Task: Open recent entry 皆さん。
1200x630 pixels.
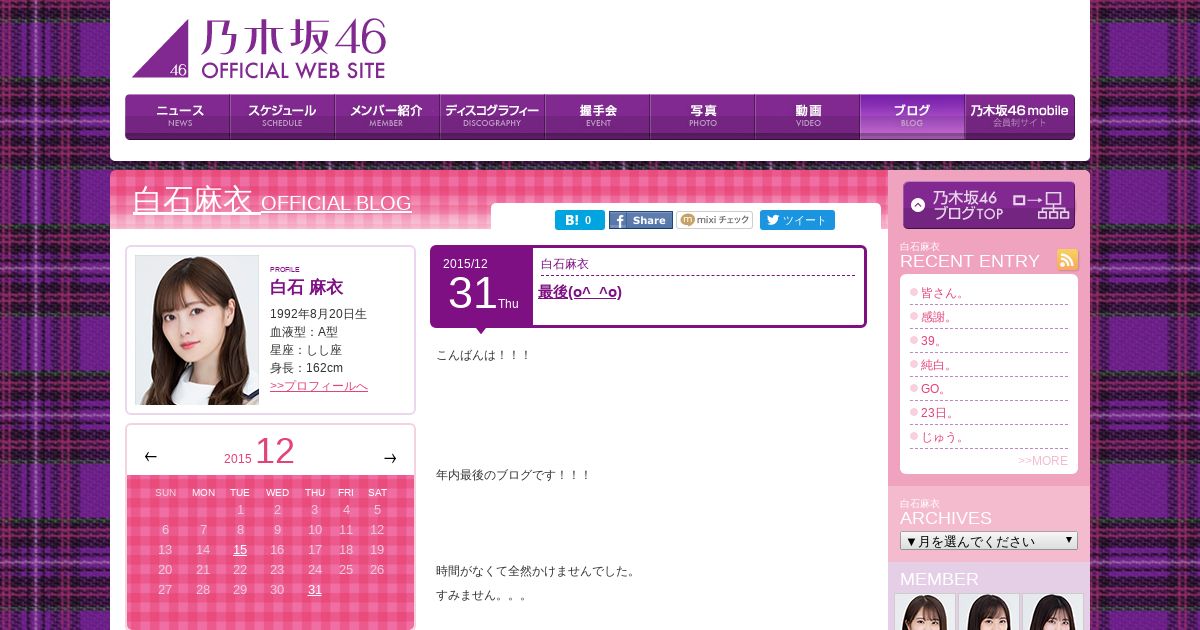Action: coord(943,293)
